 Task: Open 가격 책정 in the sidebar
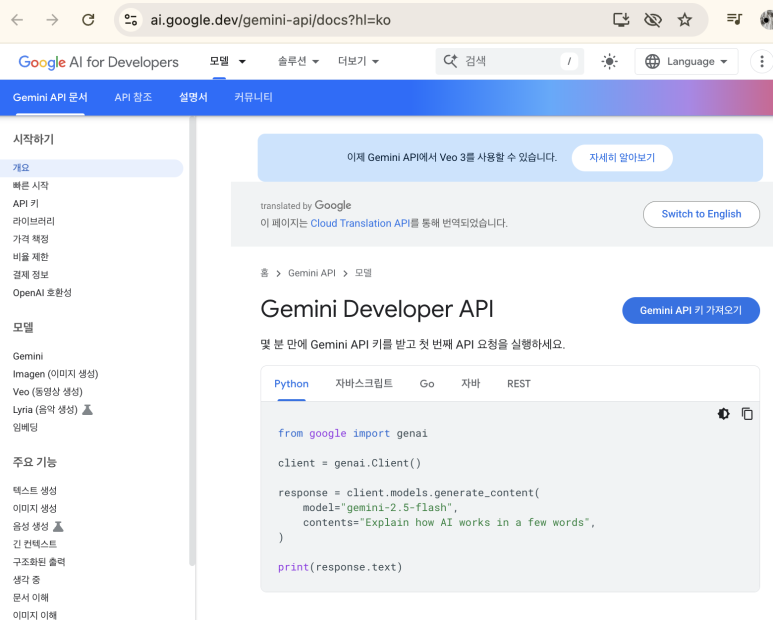point(31,239)
